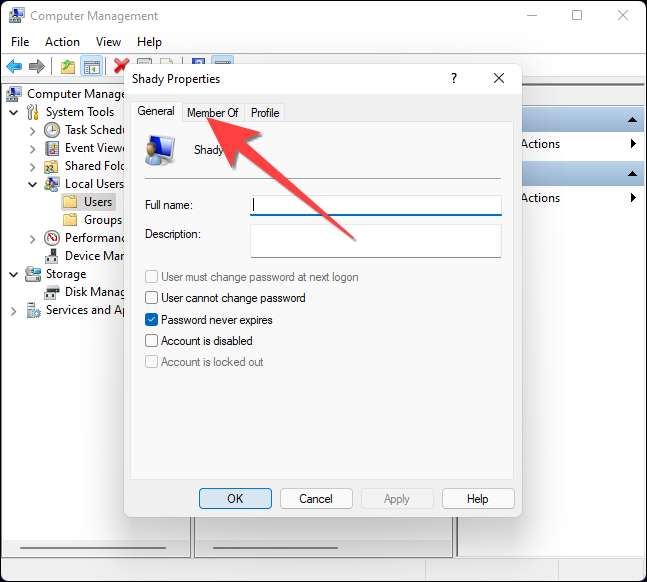Click the Performance gauge icon
The image size is (647, 582).
52,238
